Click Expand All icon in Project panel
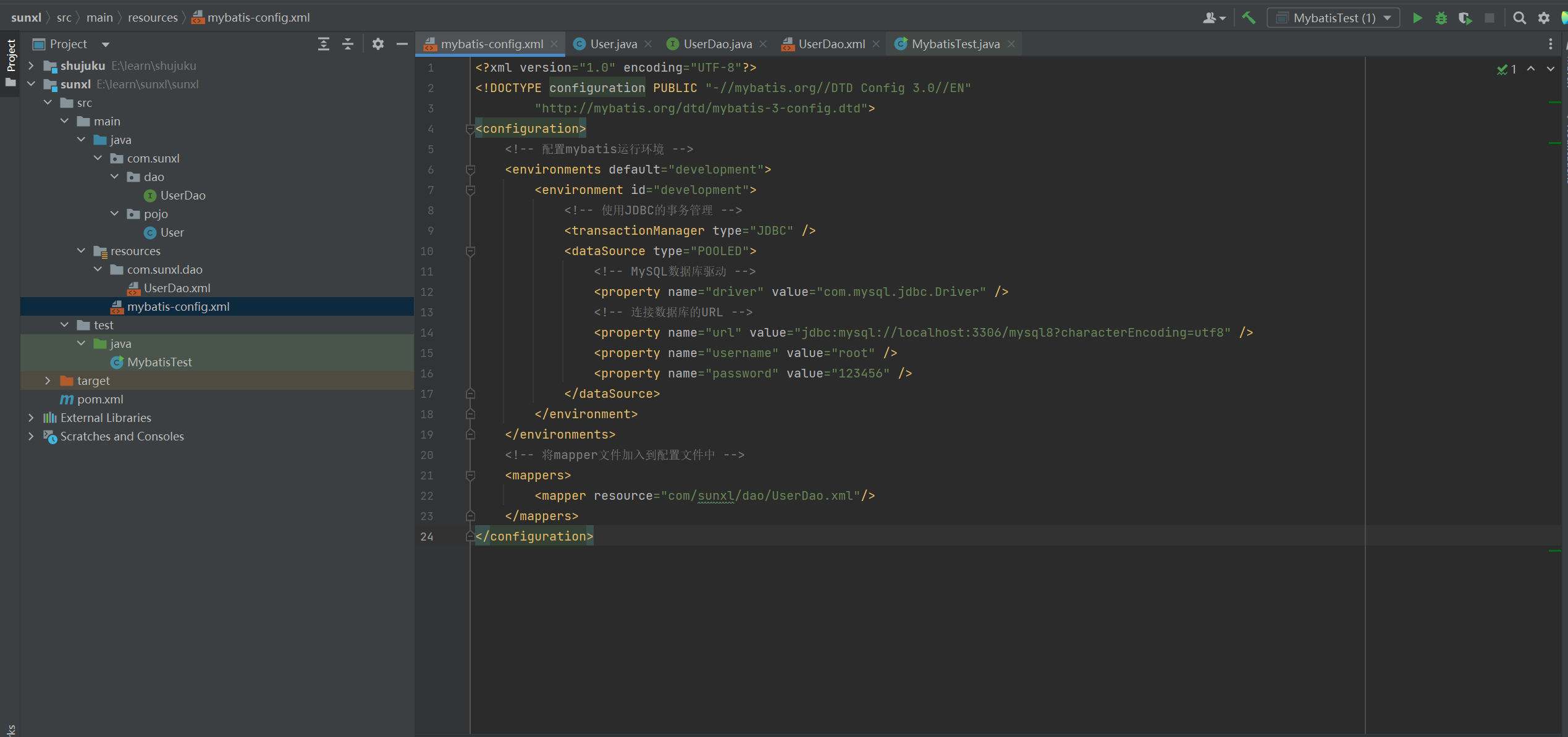The width and height of the screenshot is (1568, 737). click(x=323, y=44)
